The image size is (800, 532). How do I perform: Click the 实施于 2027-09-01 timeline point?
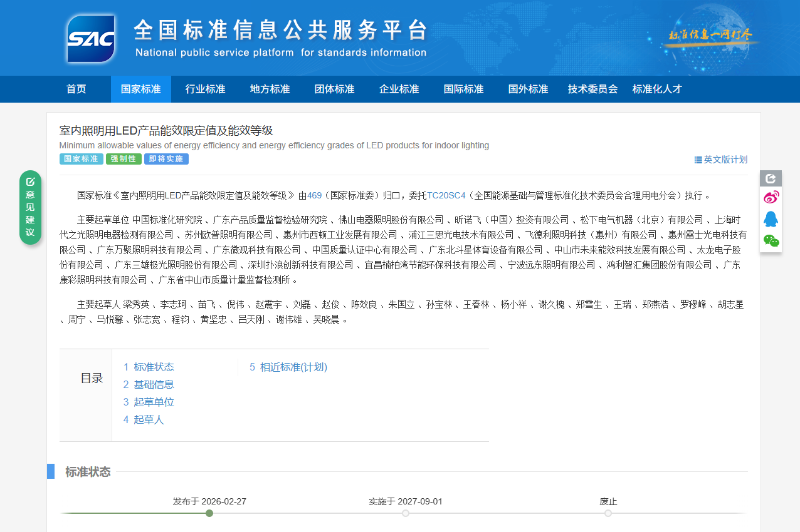[x=405, y=513]
